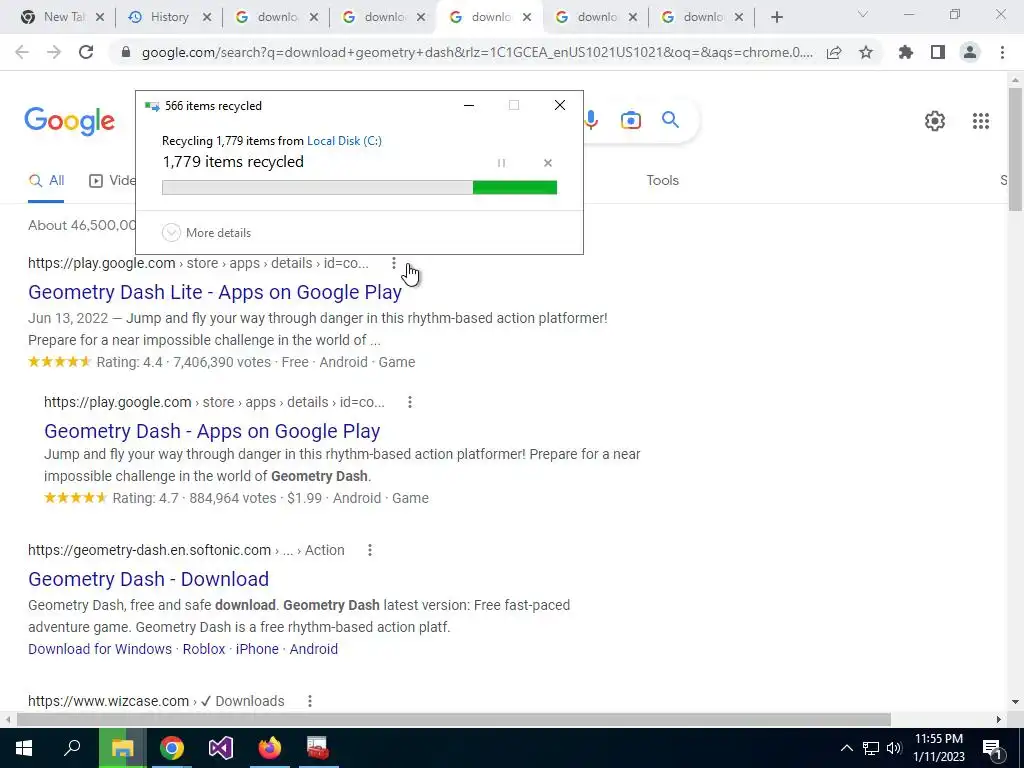Click the horizontal scrollbar thumb
The height and width of the screenshot is (768, 1024).
(454, 720)
